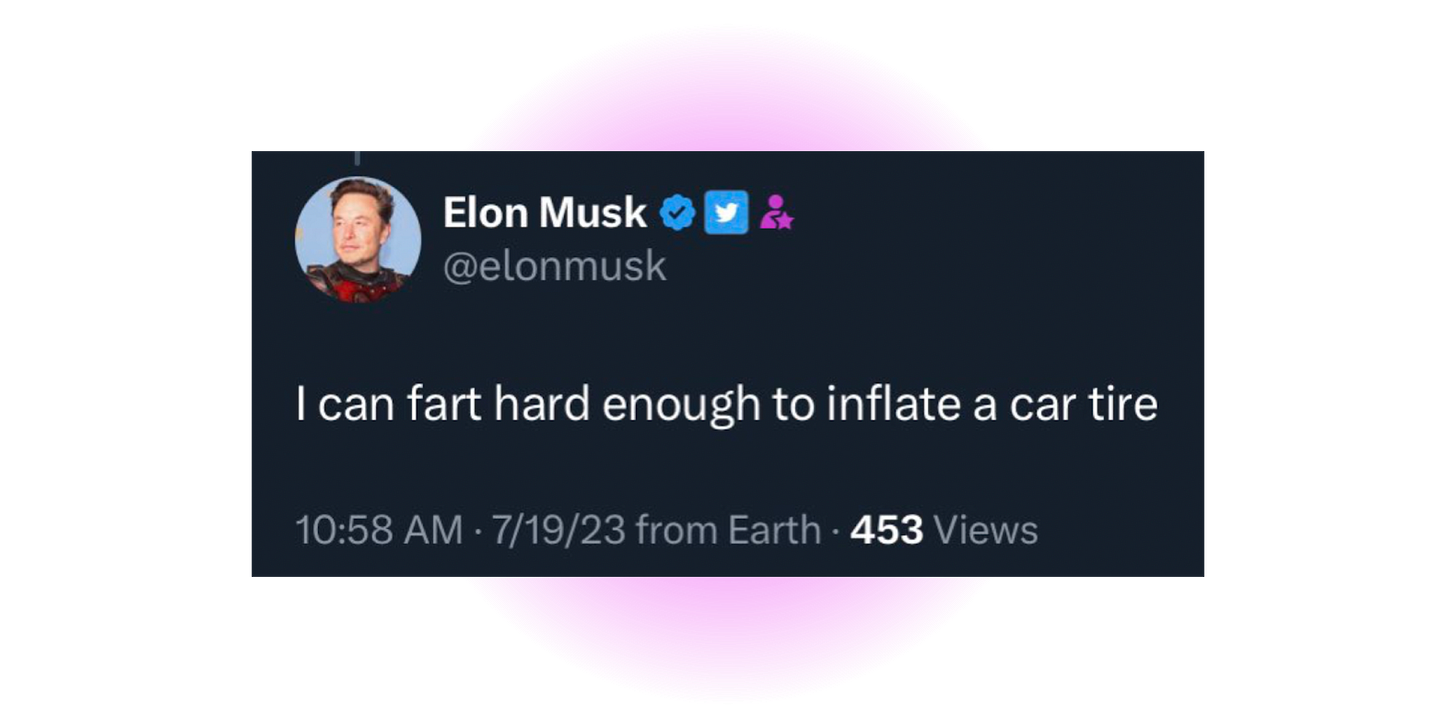The width and height of the screenshot is (1456, 728).
Task: Open the @elonmusk handle link
Action: (x=554, y=266)
